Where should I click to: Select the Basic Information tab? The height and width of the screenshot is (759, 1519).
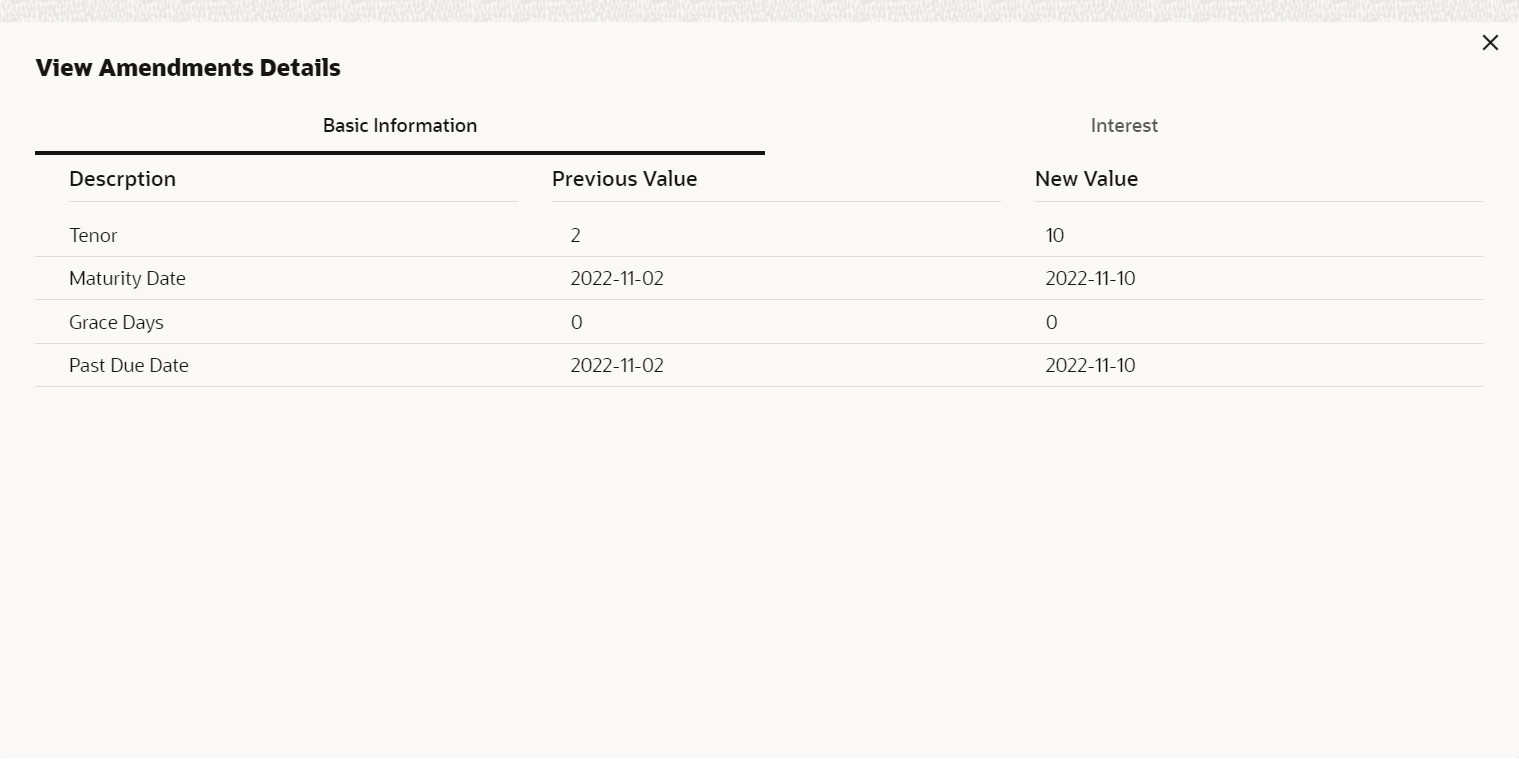click(400, 126)
